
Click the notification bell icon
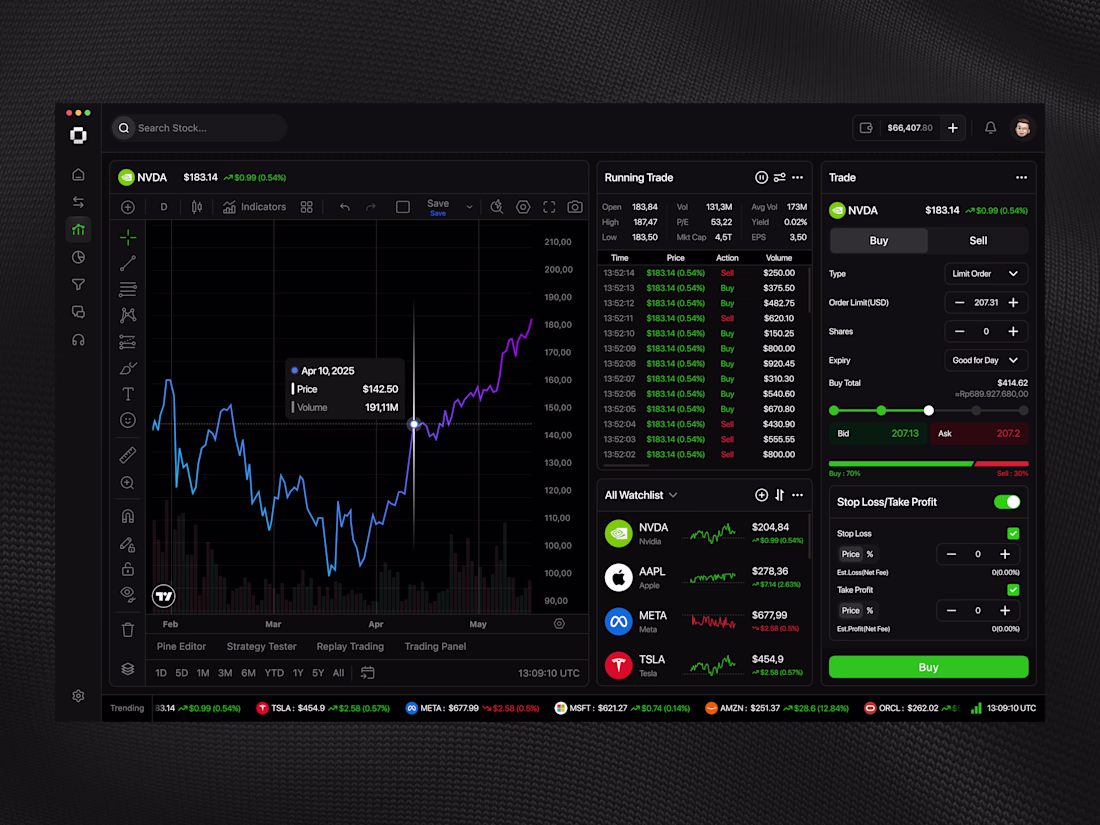click(990, 128)
